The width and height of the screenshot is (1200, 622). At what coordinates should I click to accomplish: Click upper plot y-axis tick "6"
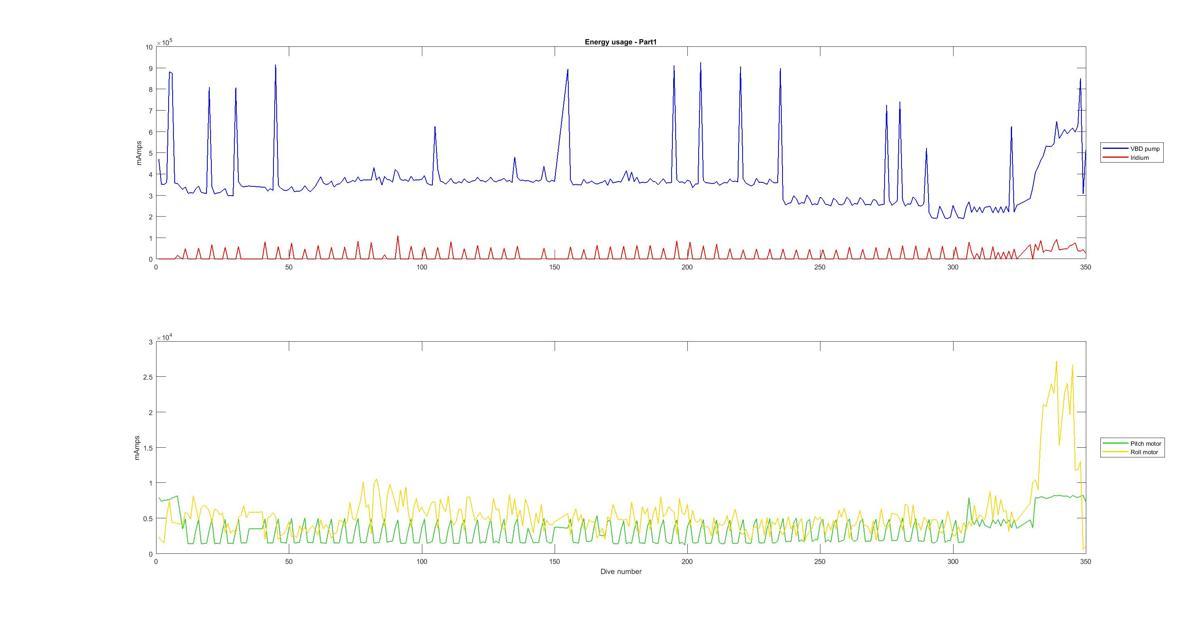click(x=150, y=132)
